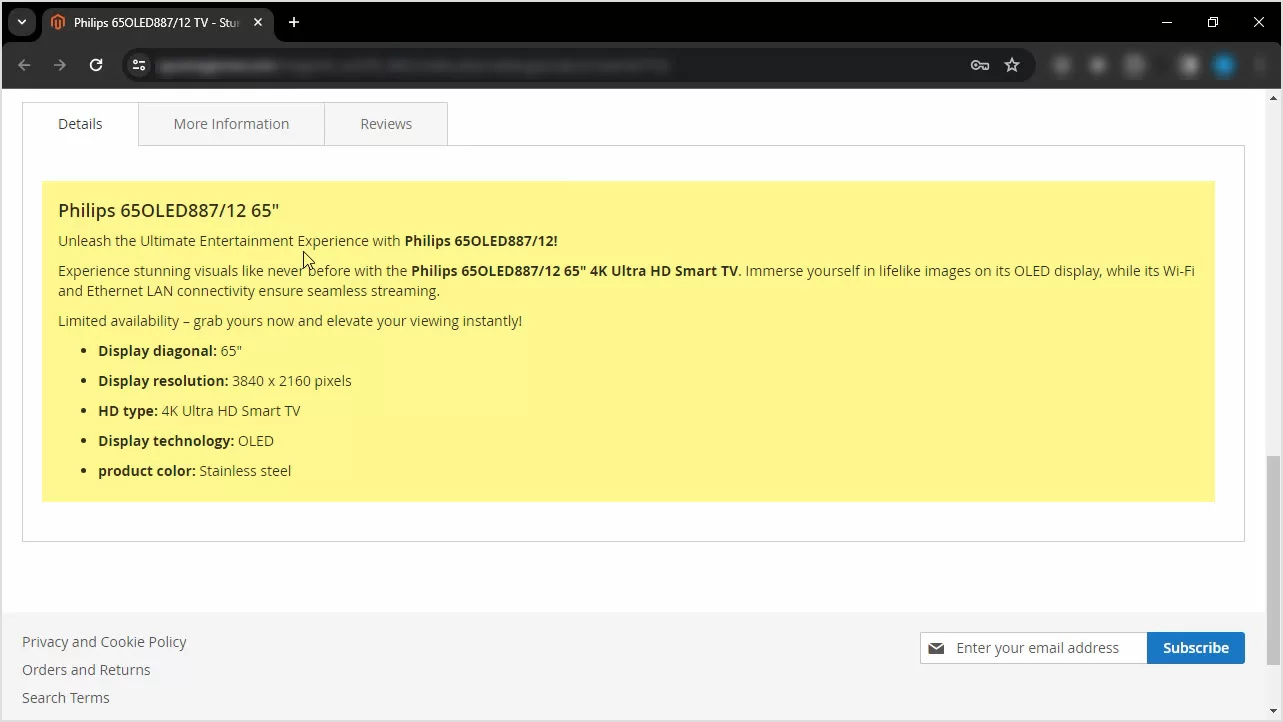
Task: Close the Philips 65OLED887/12 TV browser tab
Action: tap(258, 22)
